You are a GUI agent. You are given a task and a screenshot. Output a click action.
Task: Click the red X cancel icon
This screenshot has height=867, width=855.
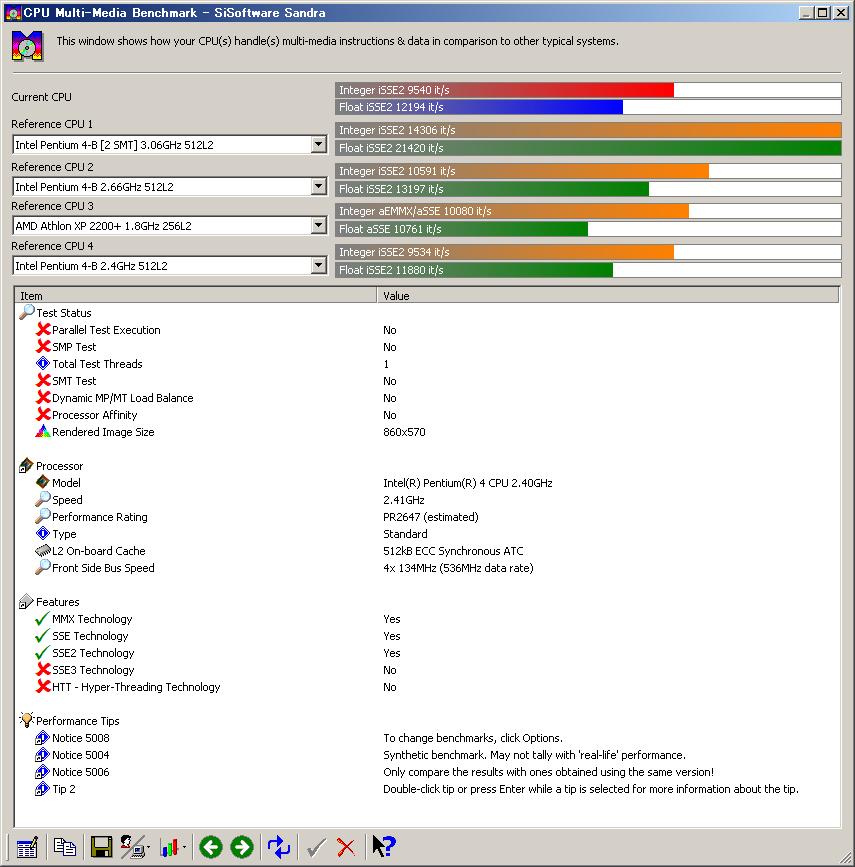(346, 847)
